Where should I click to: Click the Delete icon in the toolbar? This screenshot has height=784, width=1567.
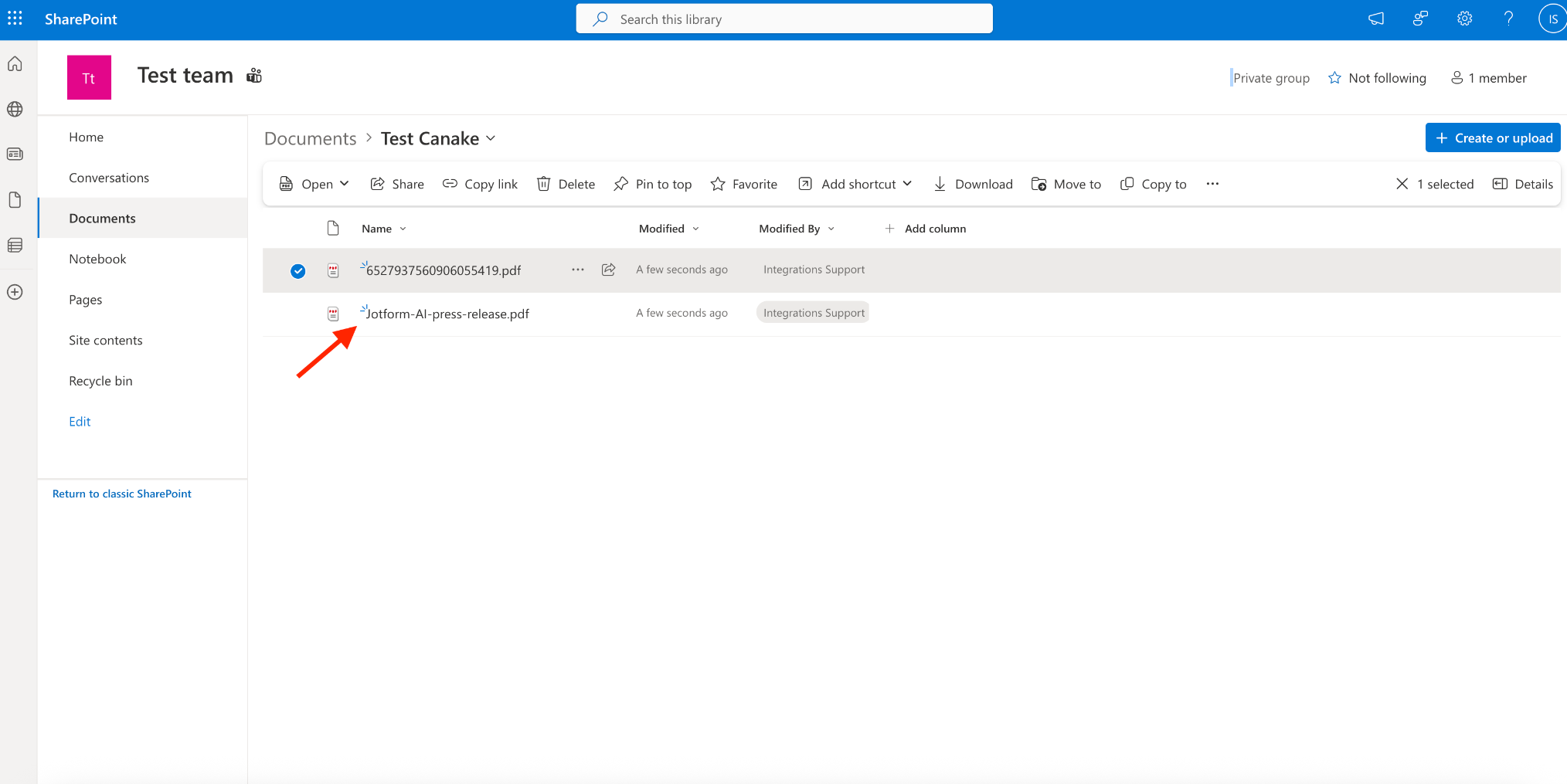click(x=545, y=184)
